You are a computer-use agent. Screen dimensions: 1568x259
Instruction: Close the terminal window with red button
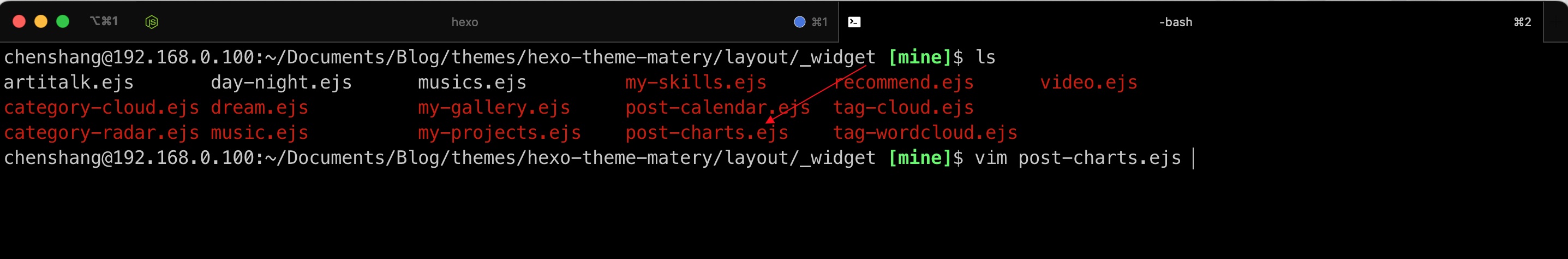(19, 21)
